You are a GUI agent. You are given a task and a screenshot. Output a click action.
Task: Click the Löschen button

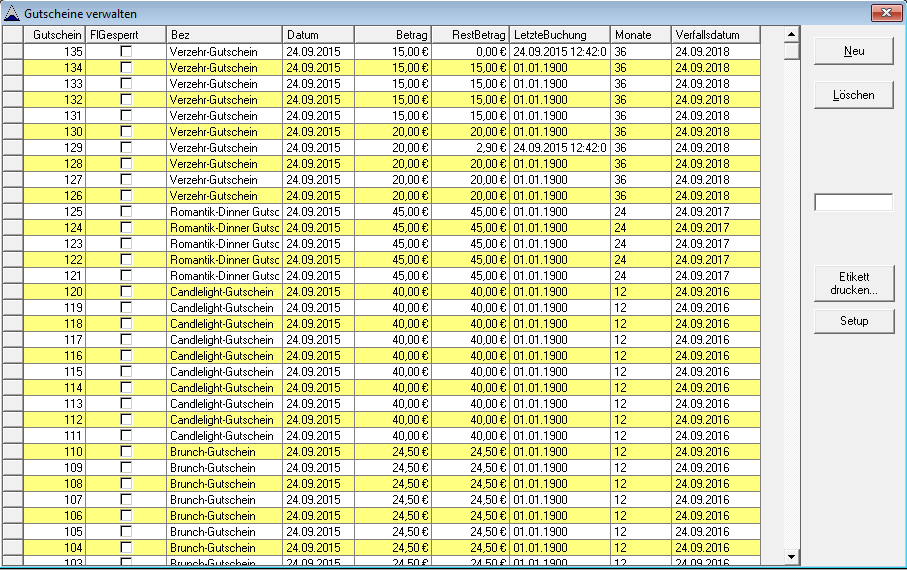pyautogui.click(x=854, y=95)
